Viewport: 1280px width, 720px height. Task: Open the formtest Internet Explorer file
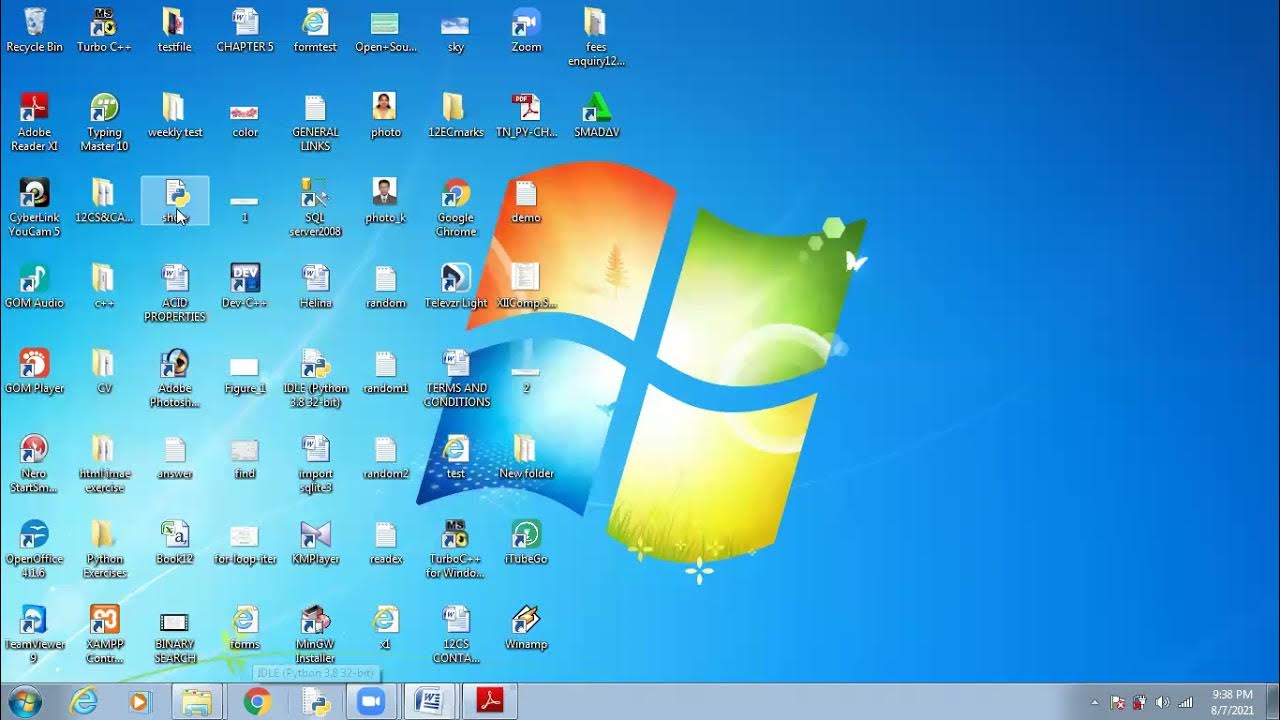pyautogui.click(x=315, y=30)
